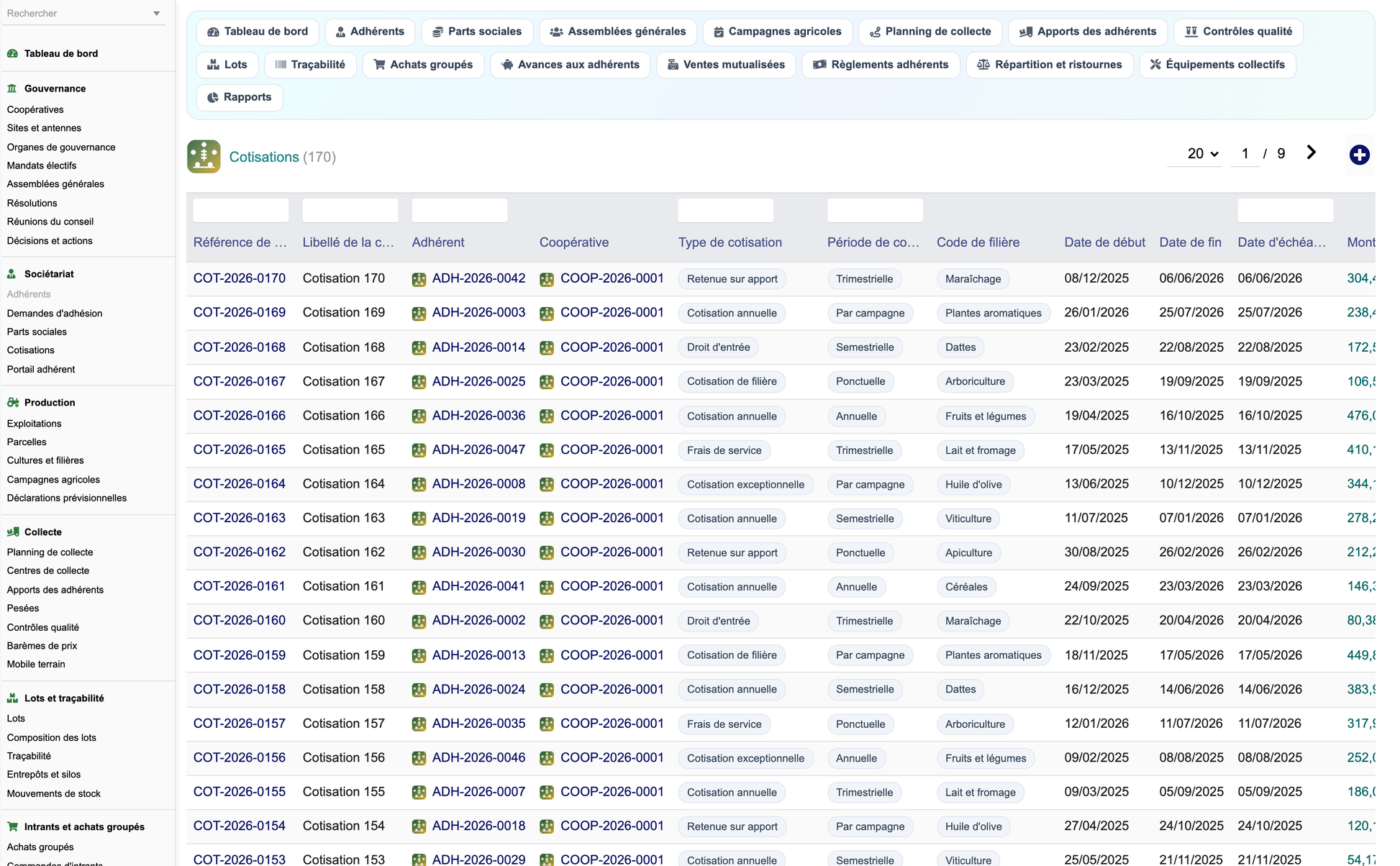
Task: Click the adherent icon beside ADH-2026-0036
Action: pyautogui.click(x=419, y=416)
